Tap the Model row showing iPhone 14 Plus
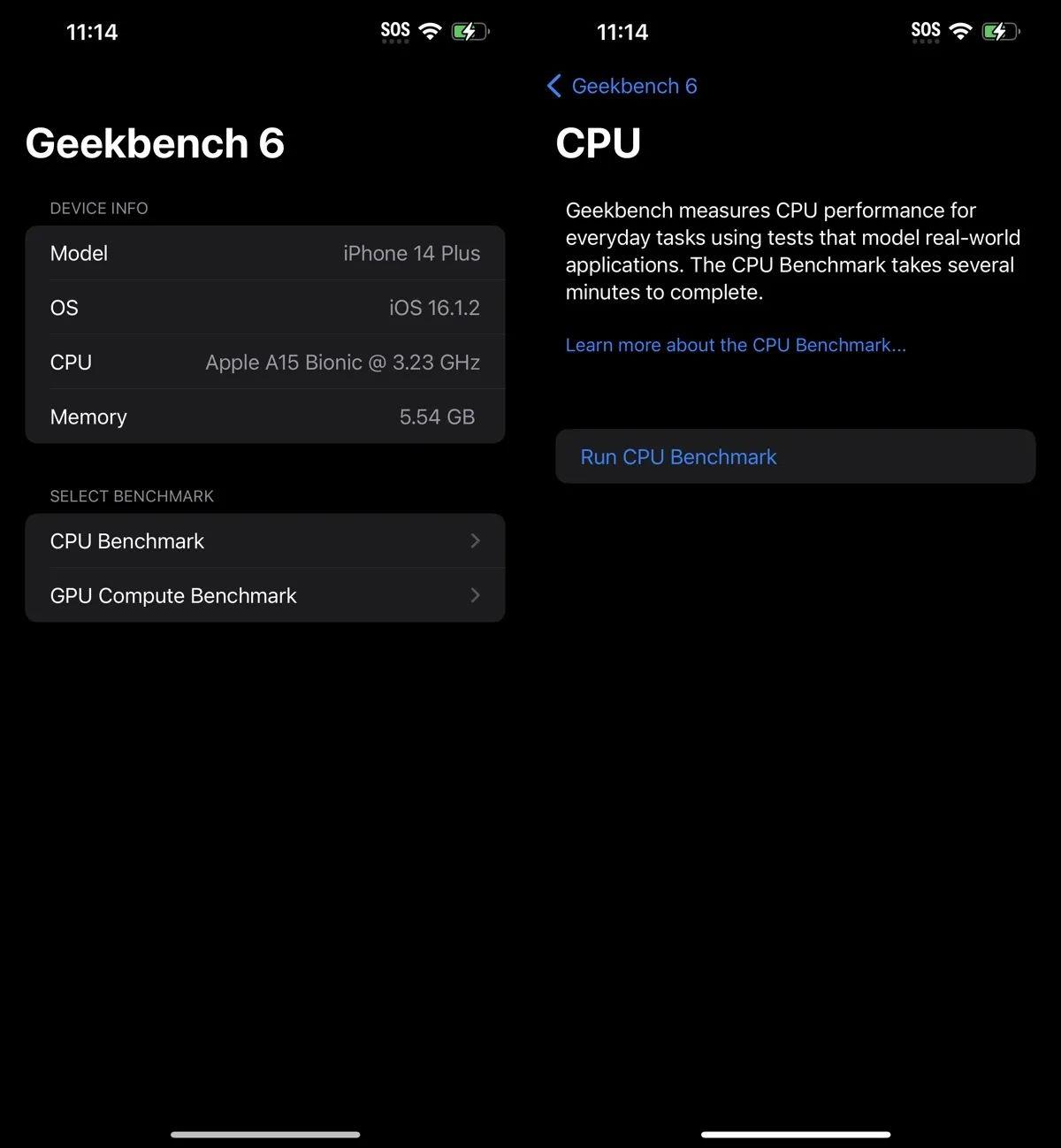This screenshot has width=1061, height=1148. 264,253
